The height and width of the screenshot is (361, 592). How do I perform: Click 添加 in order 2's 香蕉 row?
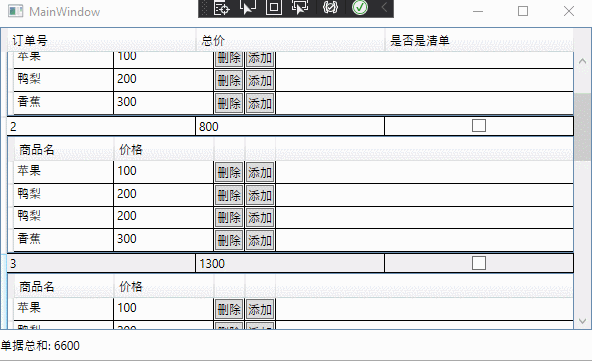pos(260,240)
